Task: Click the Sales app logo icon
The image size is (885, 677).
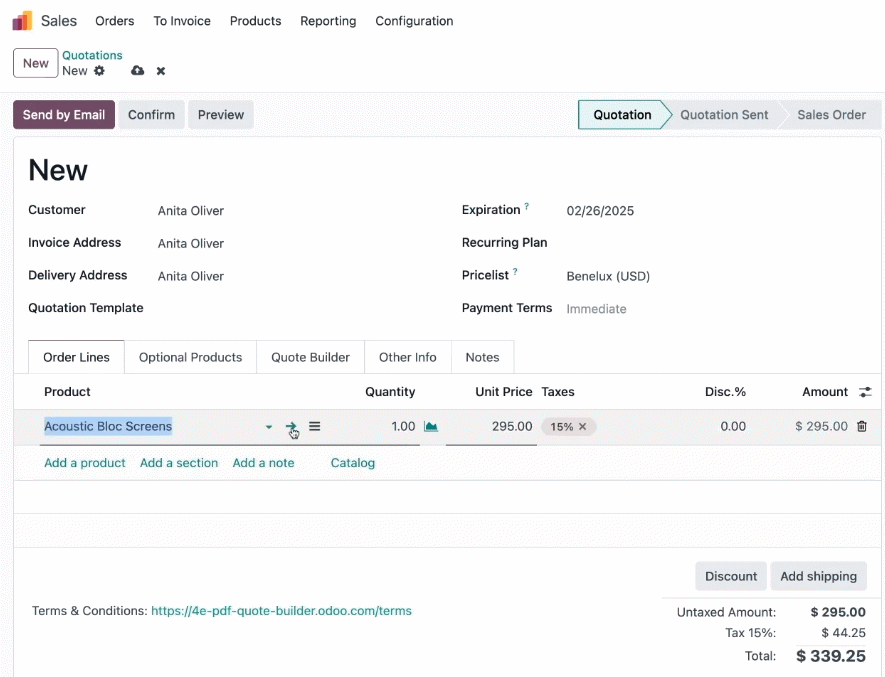Action: point(23,21)
